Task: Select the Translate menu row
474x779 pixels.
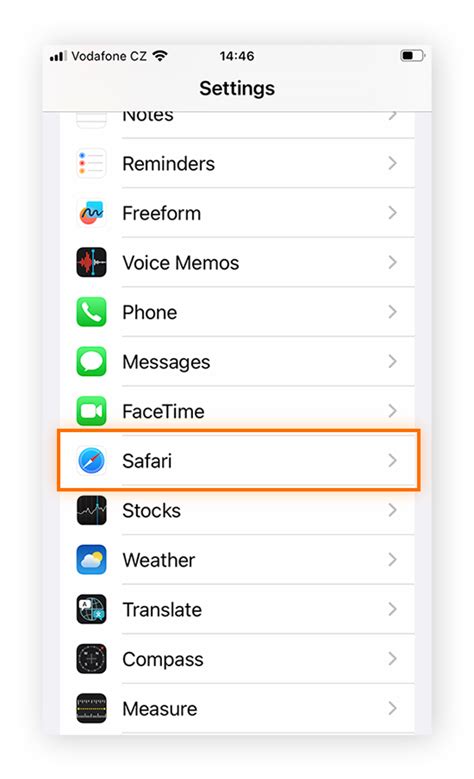Action: pyautogui.click(x=237, y=609)
